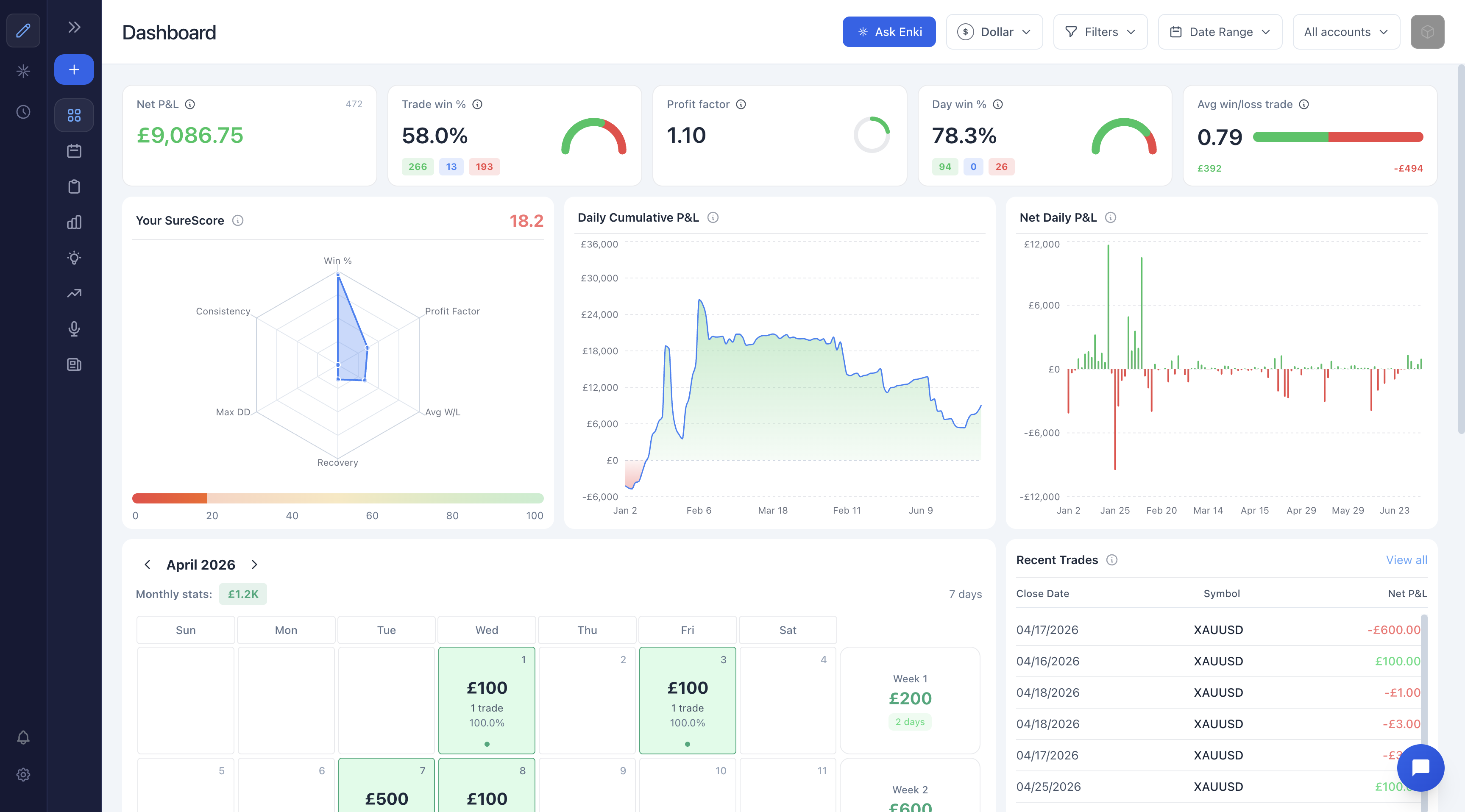Open settings gear icon
This screenshot has height=812, width=1465.
point(23,774)
